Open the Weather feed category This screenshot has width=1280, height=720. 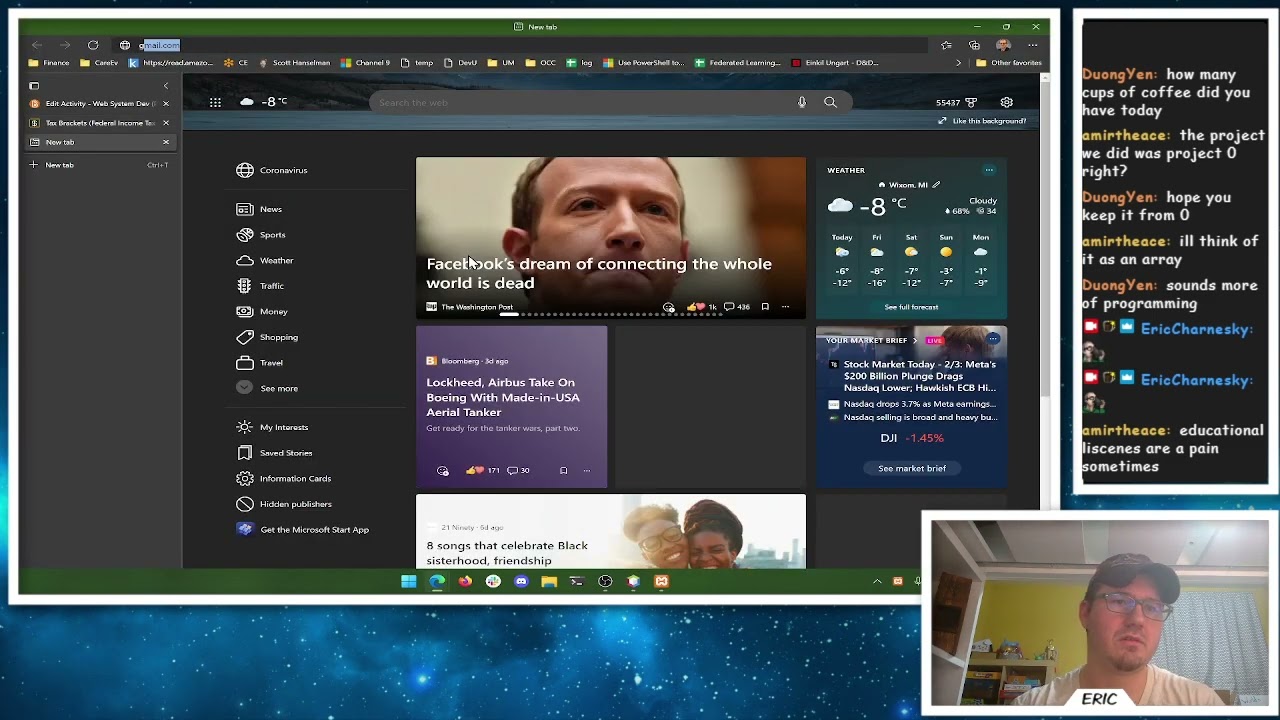pos(265,261)
